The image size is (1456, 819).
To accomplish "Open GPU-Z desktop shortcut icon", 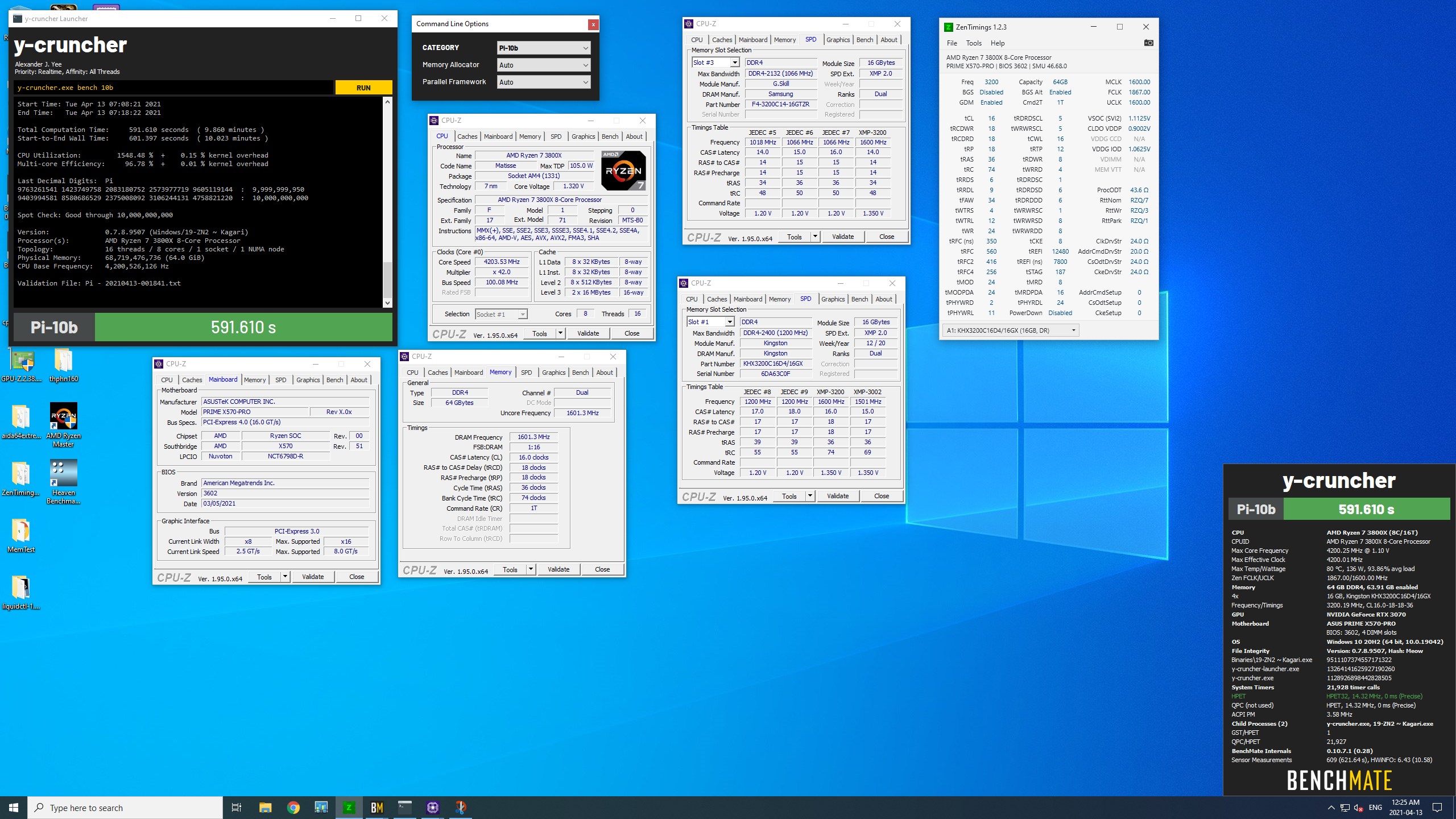I will click(21, 365).
